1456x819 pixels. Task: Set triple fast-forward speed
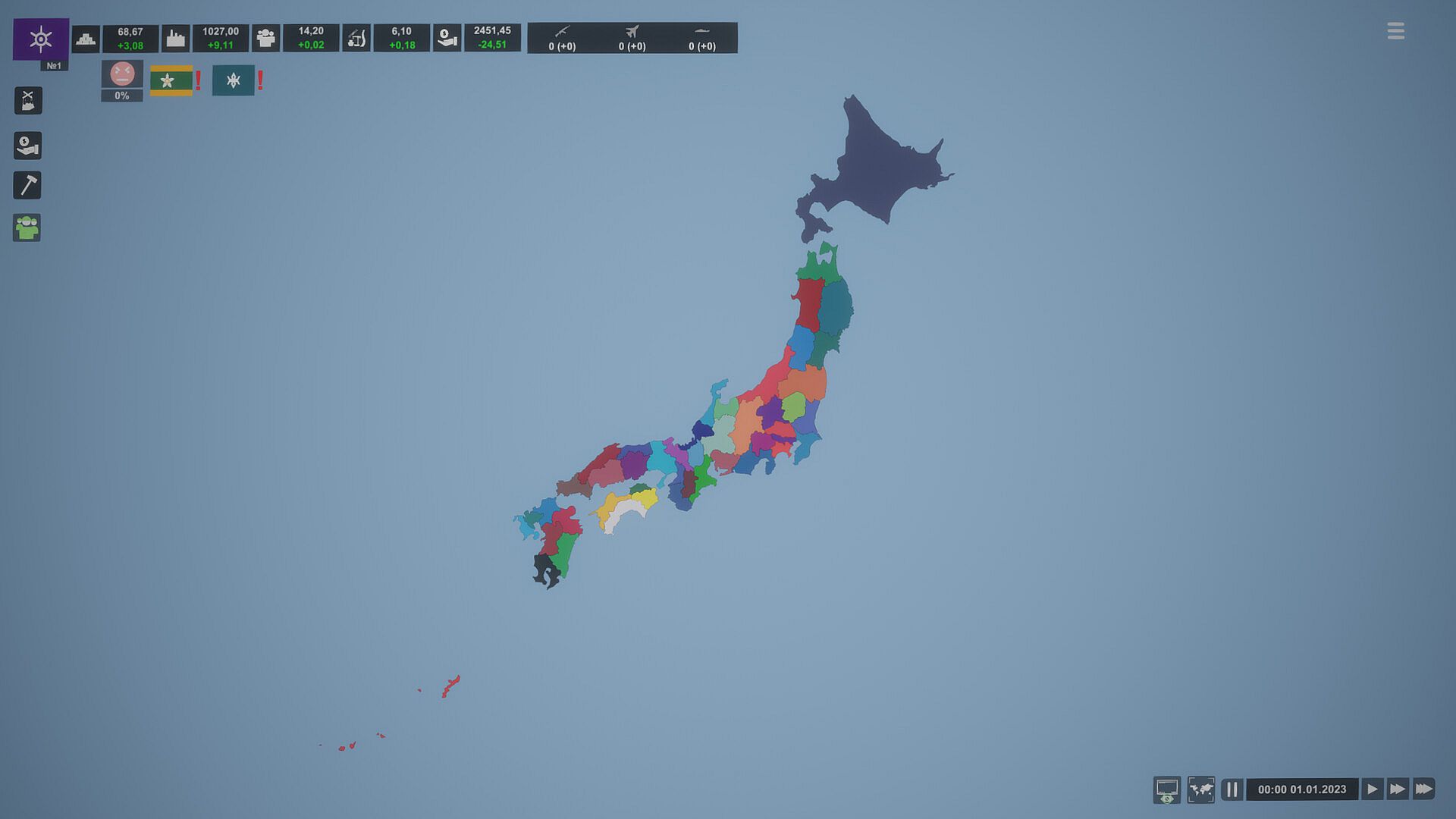click(1424, 789)
